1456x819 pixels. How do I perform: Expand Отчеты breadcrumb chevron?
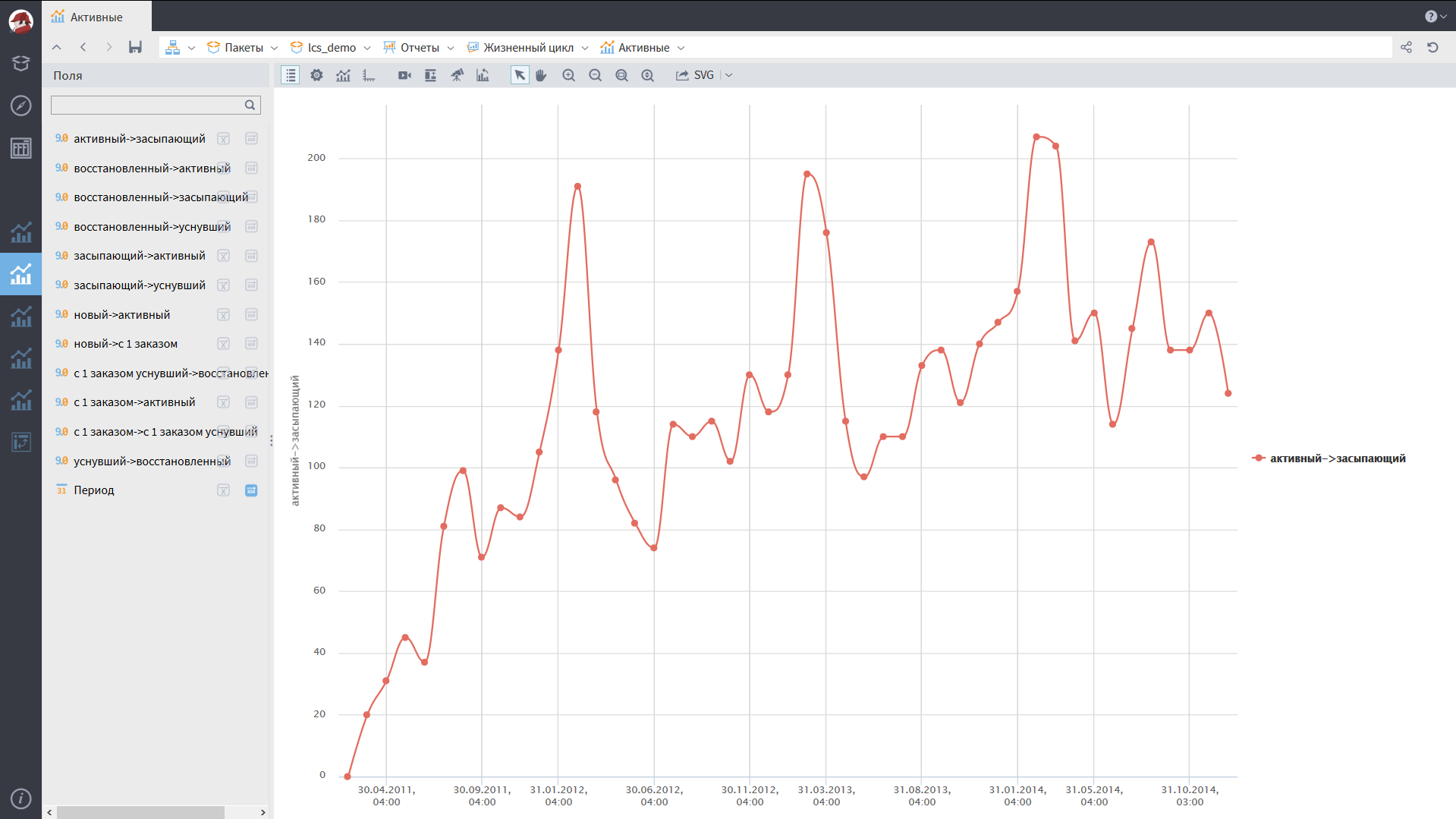point(451,48)
